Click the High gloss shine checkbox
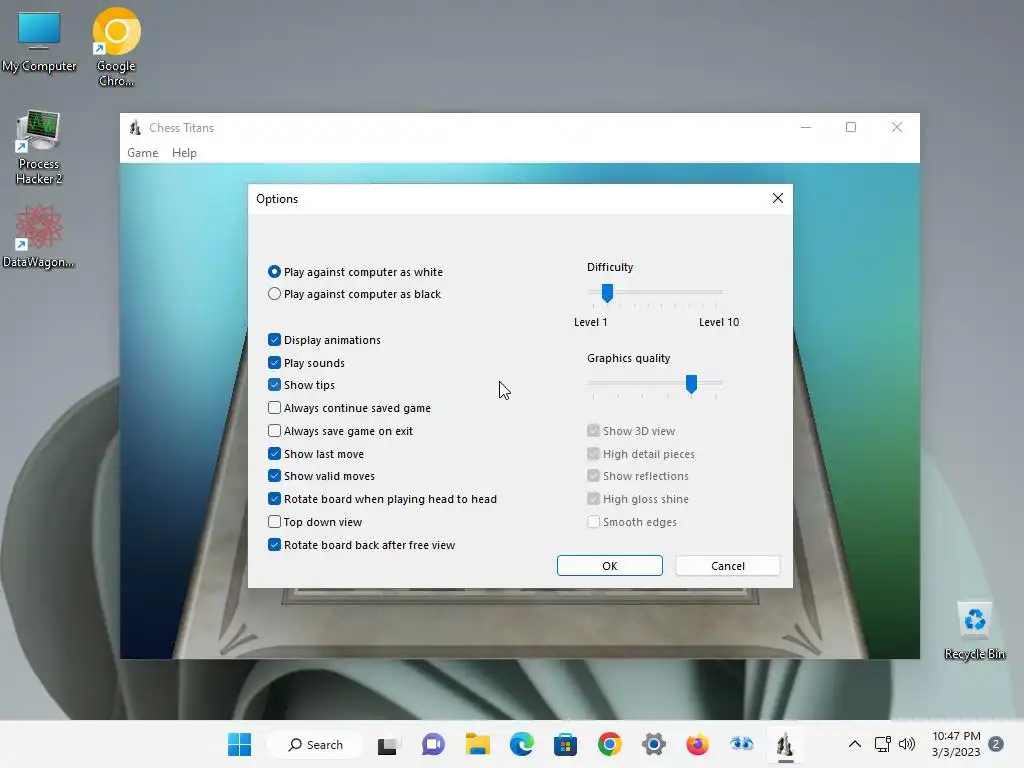This screenshot has height=768, width=1024. click(x=593, y=498)
